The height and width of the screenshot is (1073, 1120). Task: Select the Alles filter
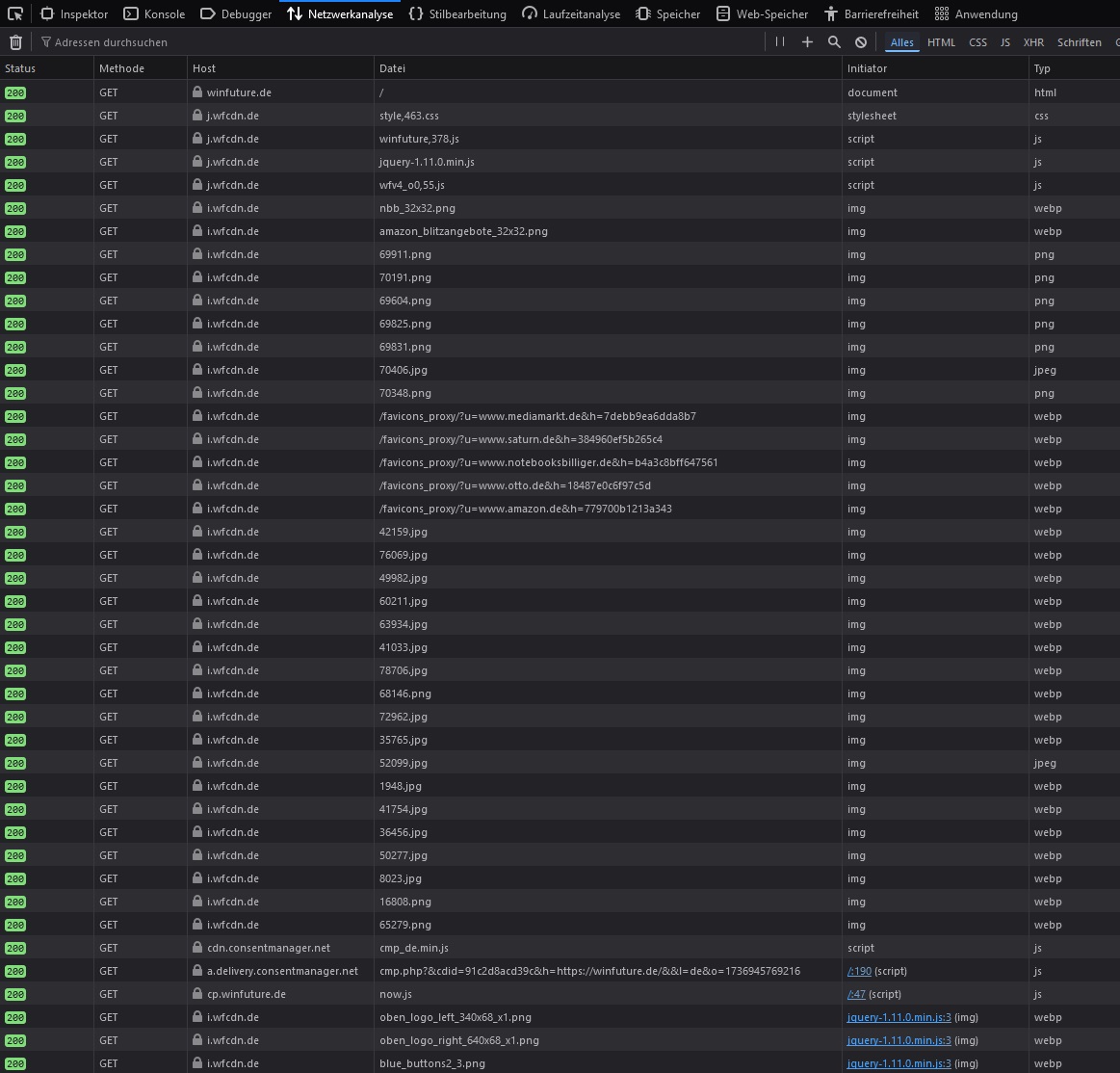(x=901, y=42)
